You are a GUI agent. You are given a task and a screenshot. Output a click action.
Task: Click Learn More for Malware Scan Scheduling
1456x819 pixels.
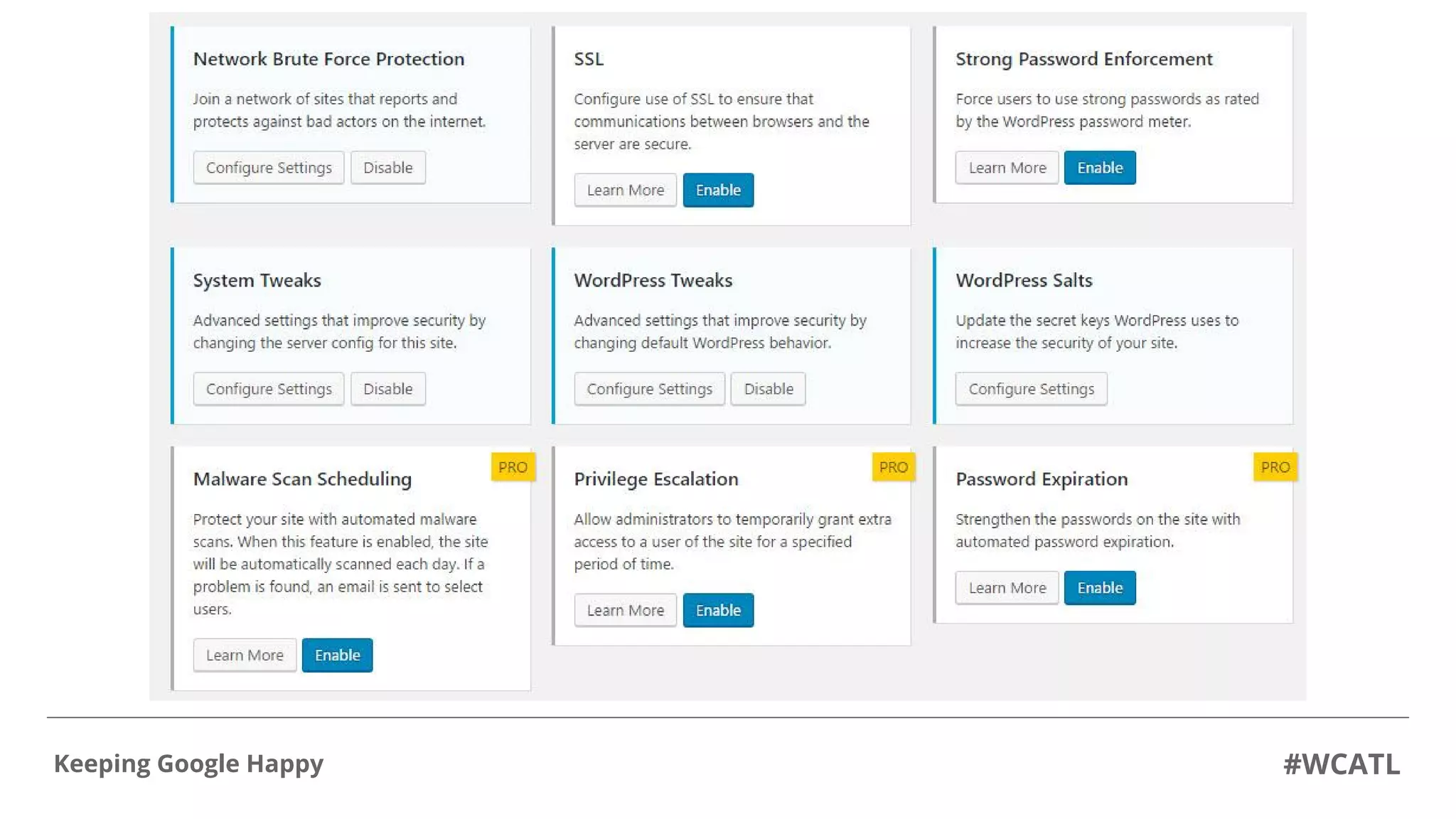(x=245, y=655)
